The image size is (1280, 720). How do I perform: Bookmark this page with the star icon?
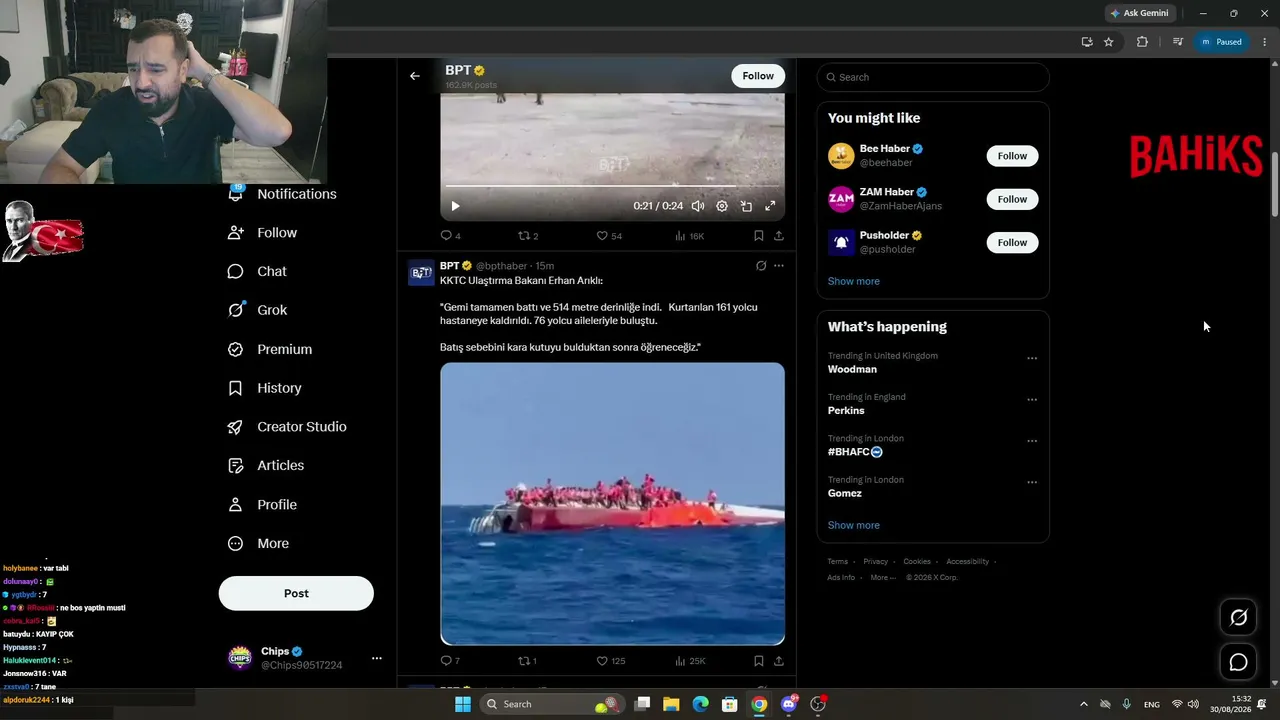coord(1109,42)
